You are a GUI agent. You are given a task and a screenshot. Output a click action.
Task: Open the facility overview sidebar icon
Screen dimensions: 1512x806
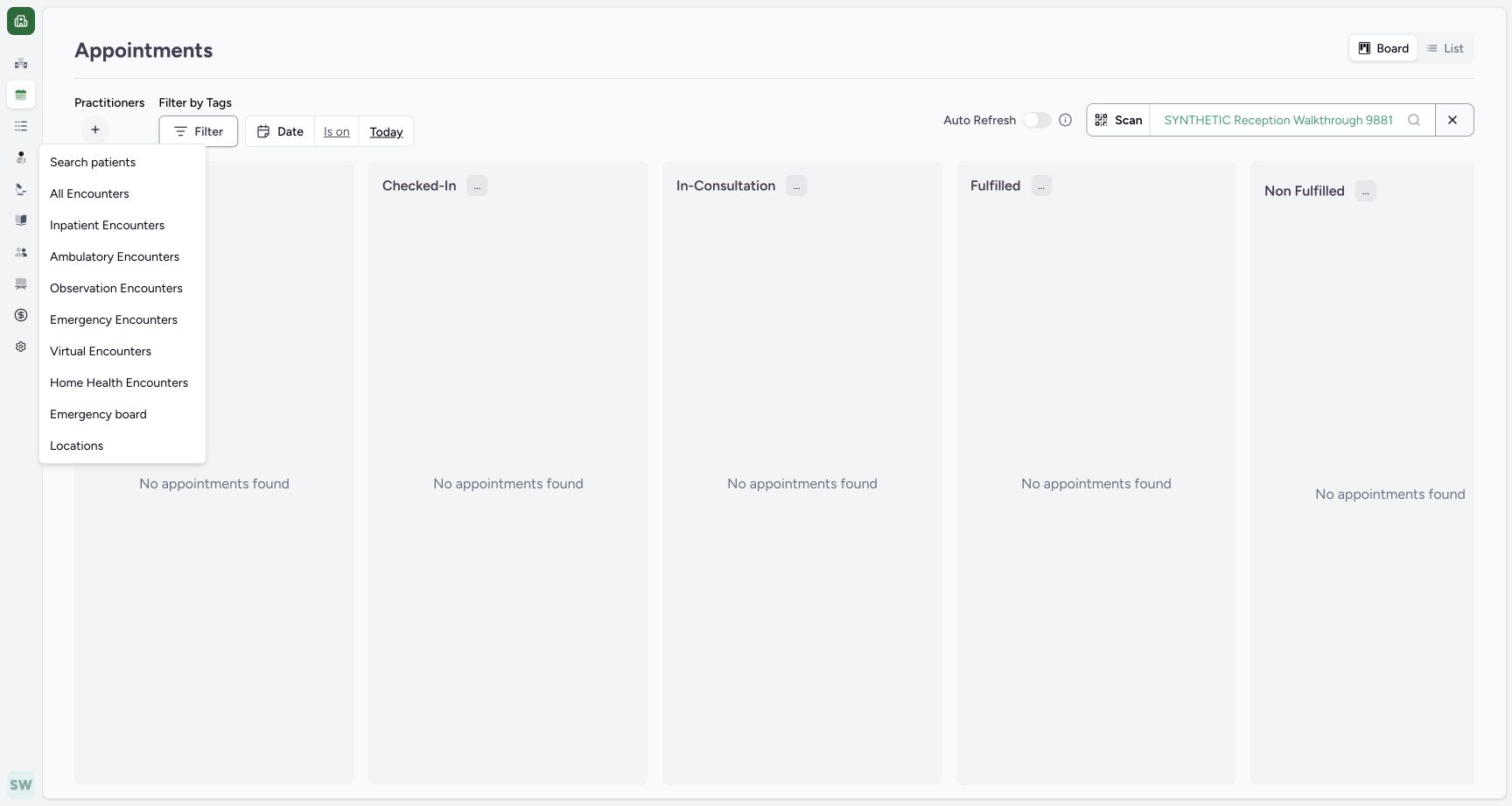[x=21, y=63]
